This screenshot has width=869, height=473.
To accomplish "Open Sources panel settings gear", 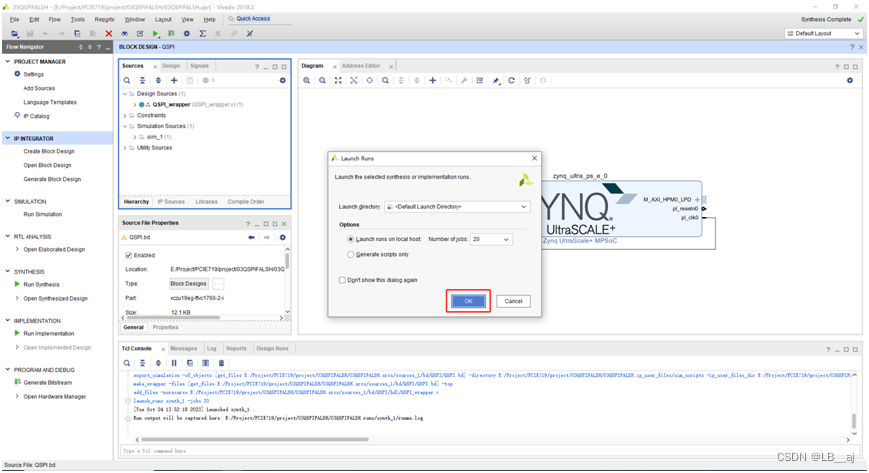I will (x=283, y=80).
